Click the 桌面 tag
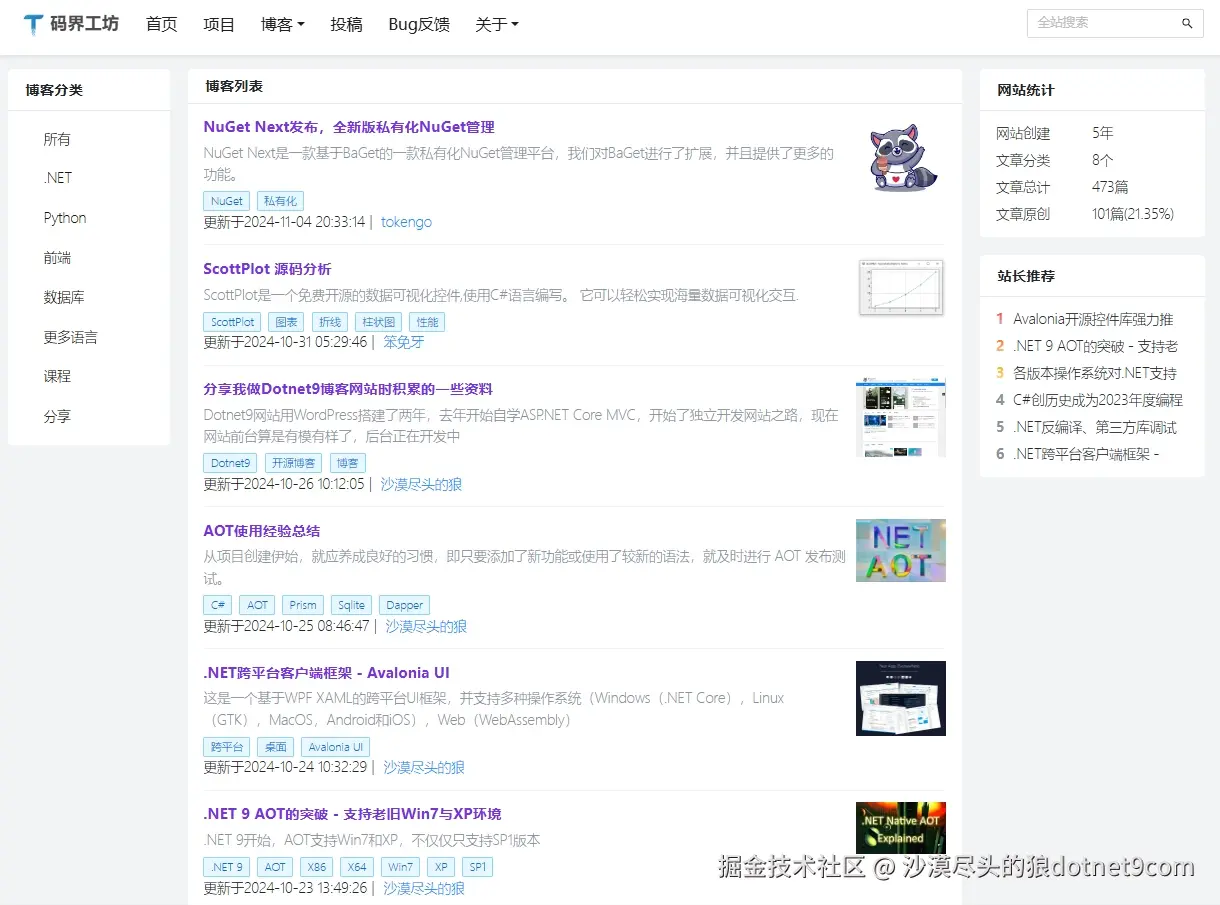1220x905 pixels. (276, 747)
